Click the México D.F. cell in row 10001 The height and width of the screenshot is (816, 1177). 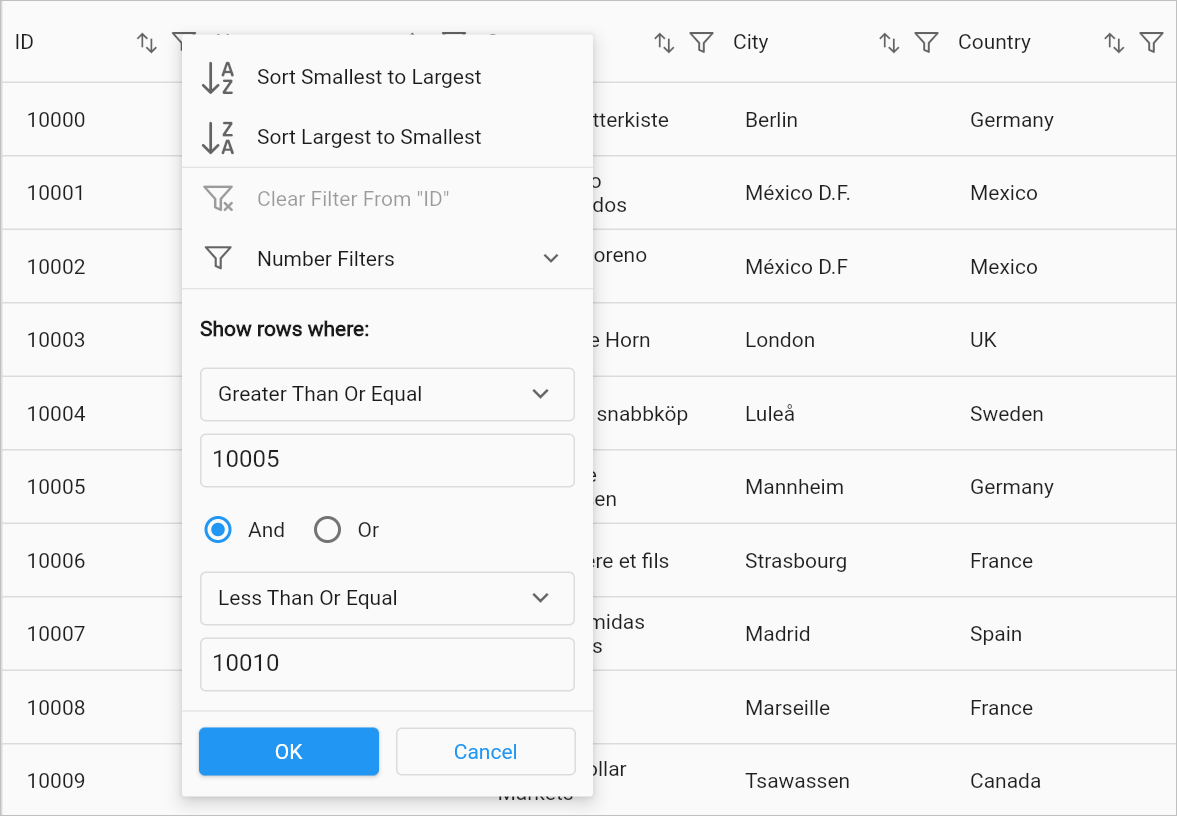(x=797, y=194)
